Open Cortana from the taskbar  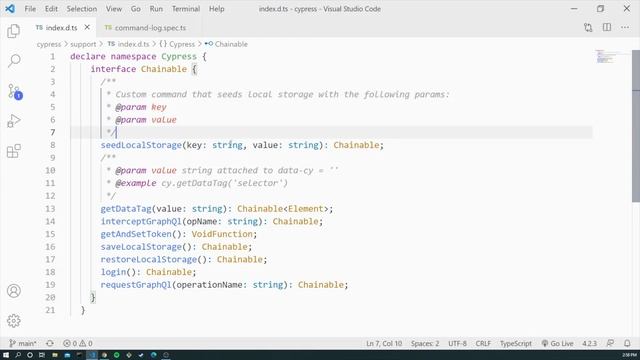point(30,355)
